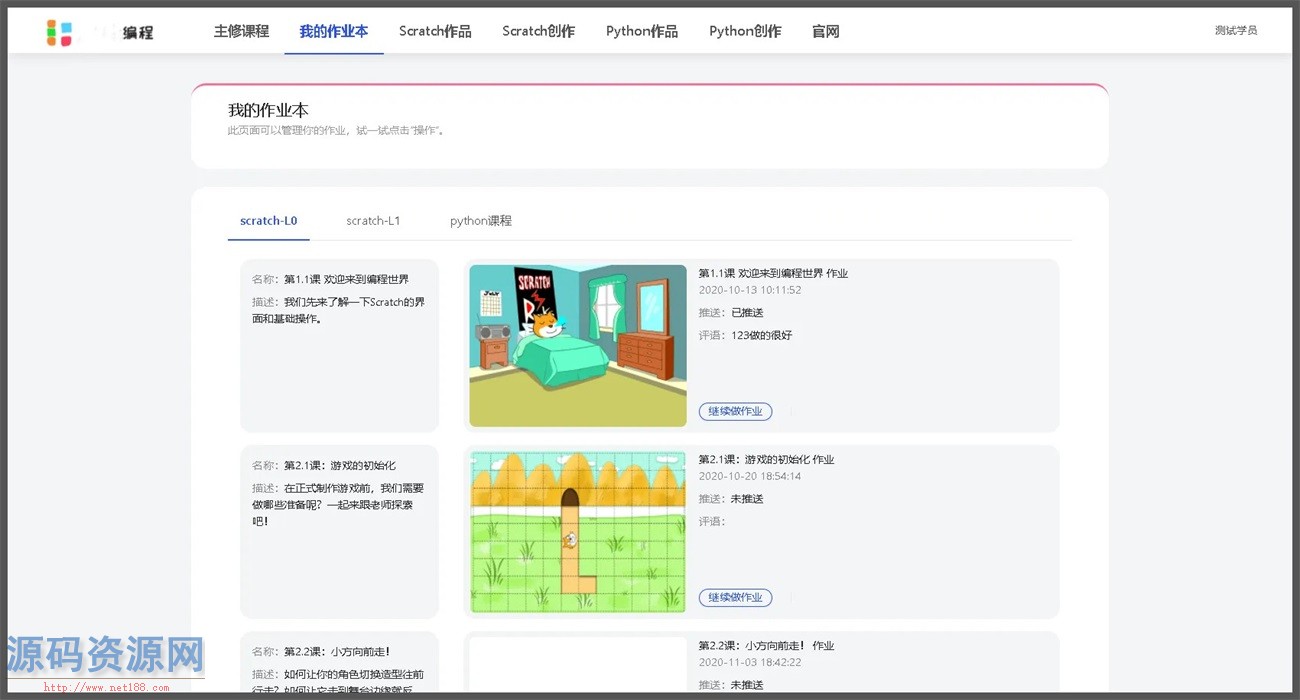Click the description starting 我们先来了解一下Scratch
1300x700 pixels.
(338, 310)
